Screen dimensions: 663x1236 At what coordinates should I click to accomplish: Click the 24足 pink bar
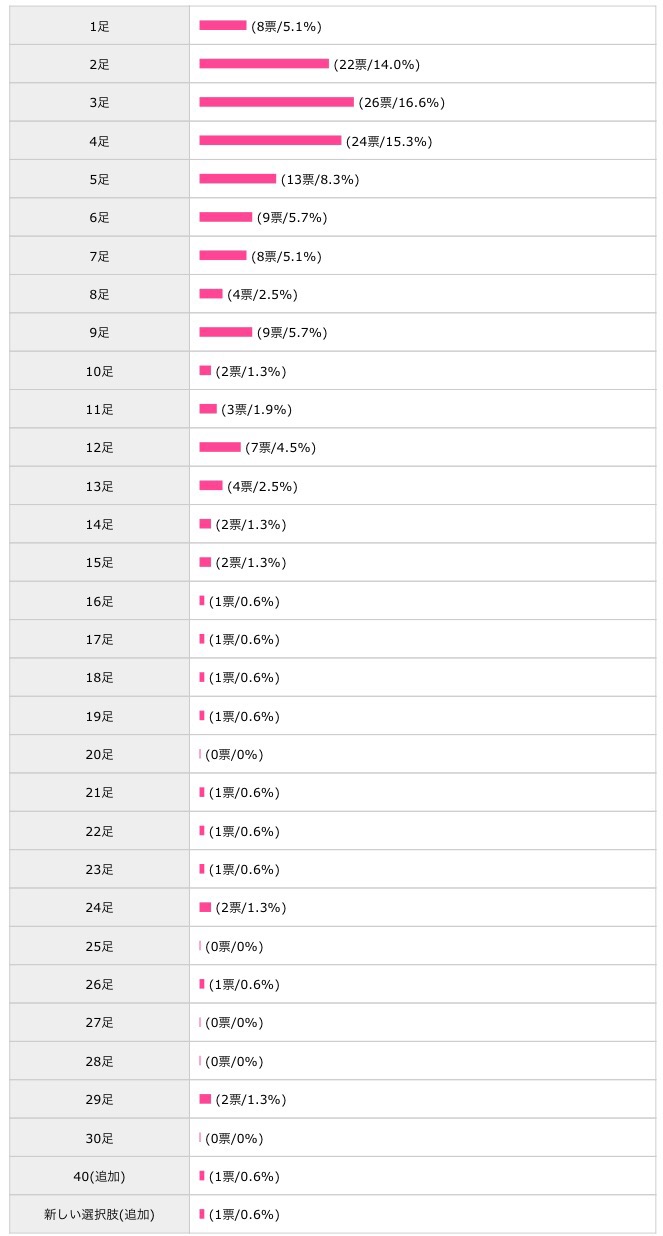point(205,907)
